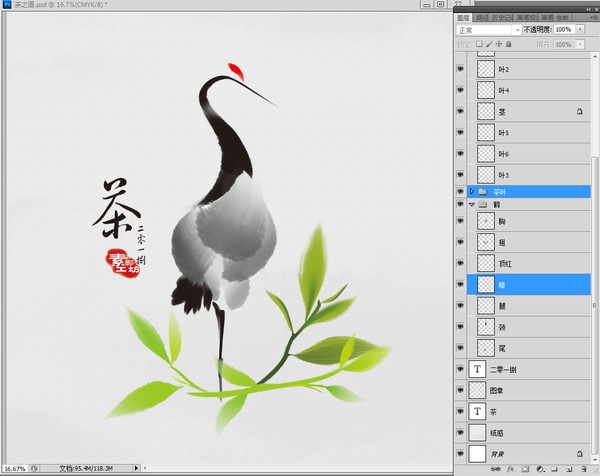Hide the 茶叶 group
The width and height of the screenshot is (600, 476).
click(460, 192)
